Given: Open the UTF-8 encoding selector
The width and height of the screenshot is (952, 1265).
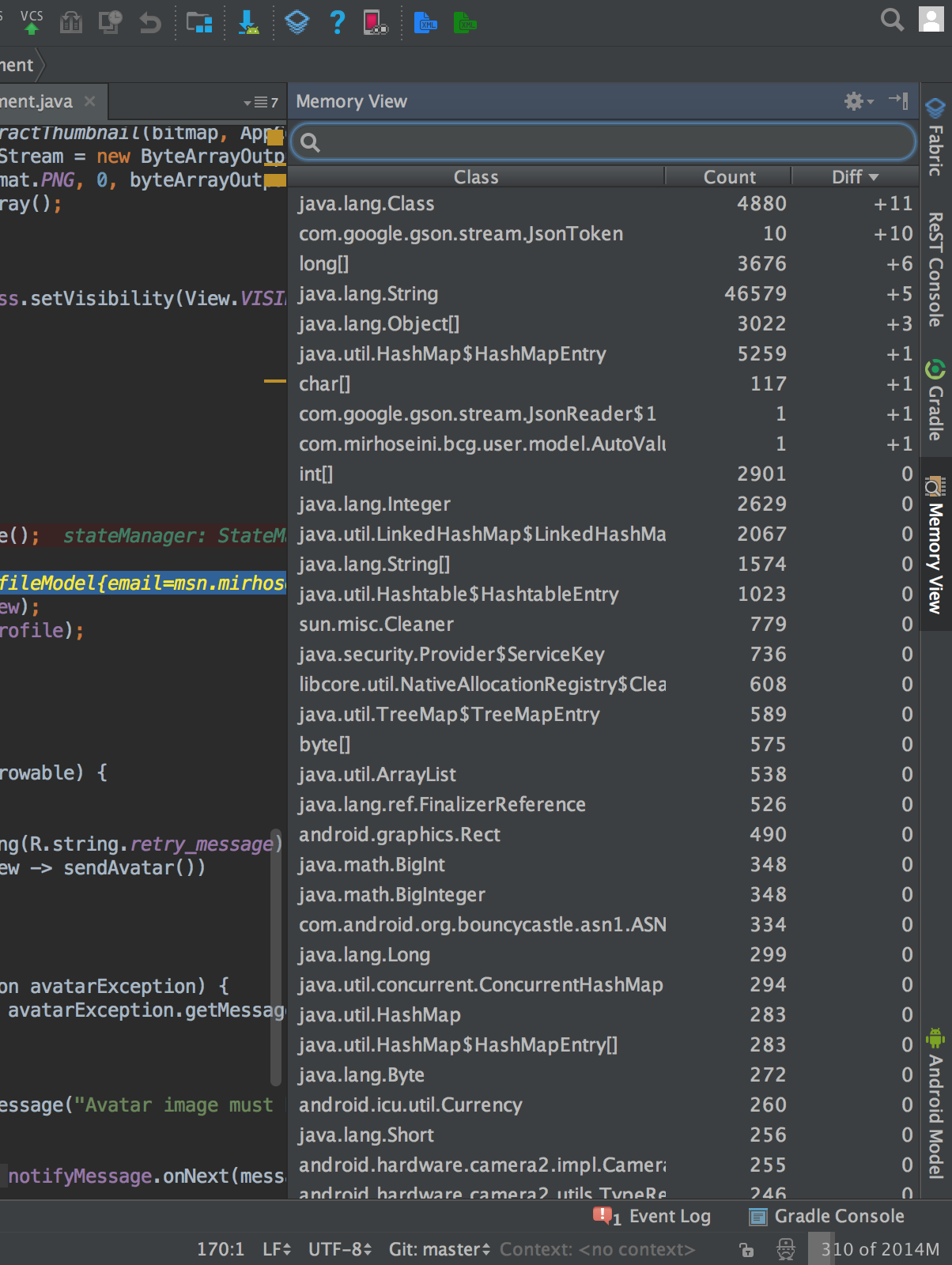Looking at the screenshot, I should tap(340, 1249).
